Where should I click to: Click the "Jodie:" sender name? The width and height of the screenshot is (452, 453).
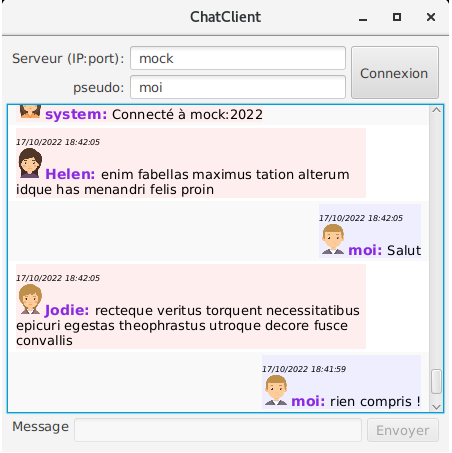coord(67,310)
